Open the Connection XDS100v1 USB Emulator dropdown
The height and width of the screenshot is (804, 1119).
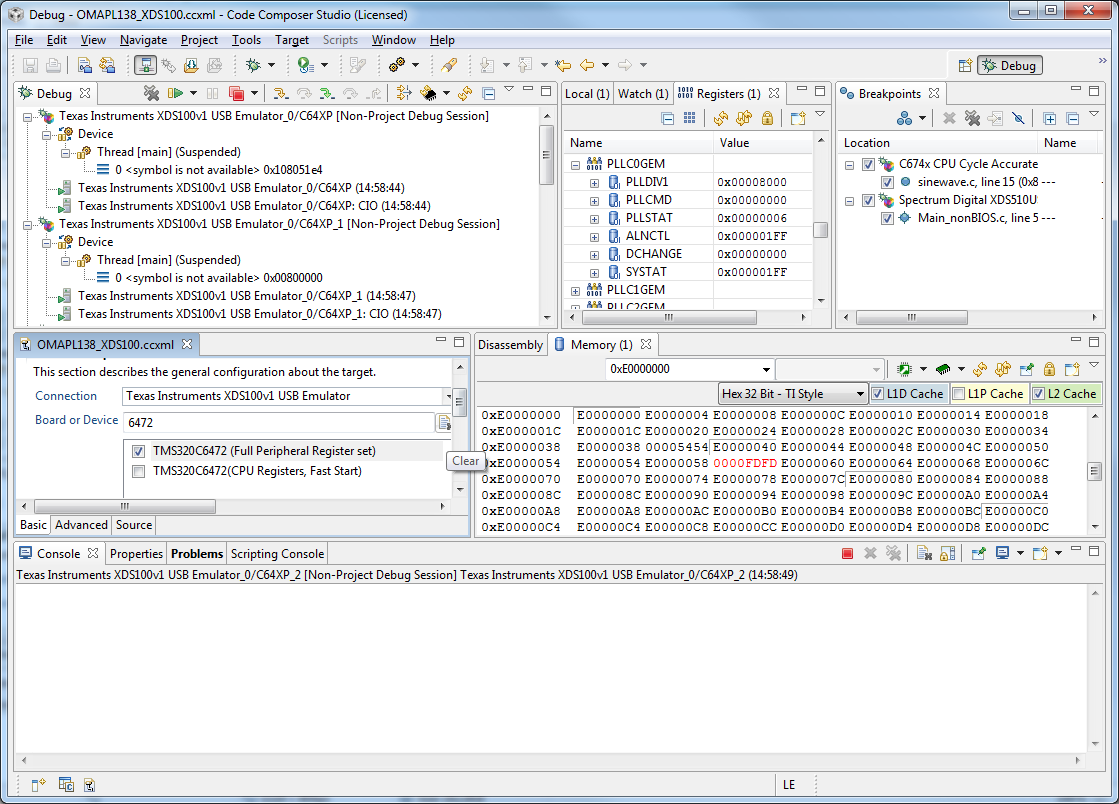[448, 396]
